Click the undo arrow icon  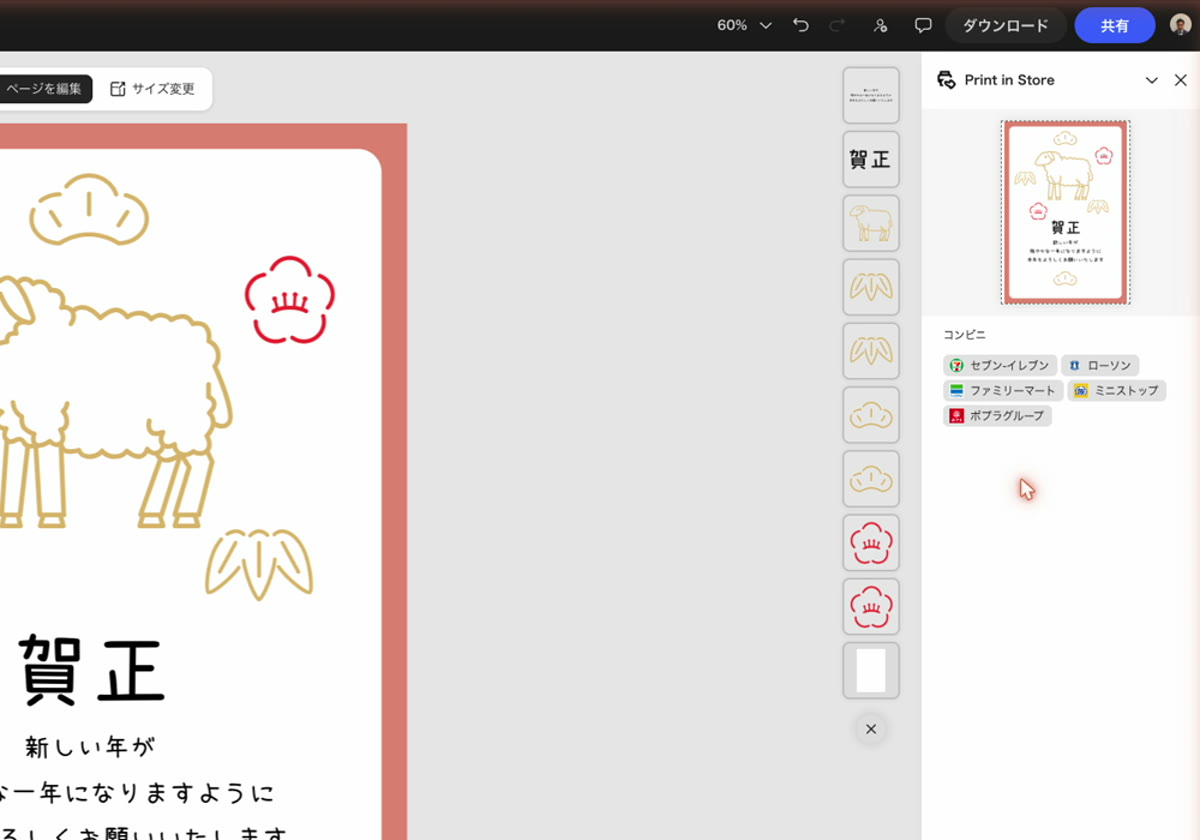point(801,25)
